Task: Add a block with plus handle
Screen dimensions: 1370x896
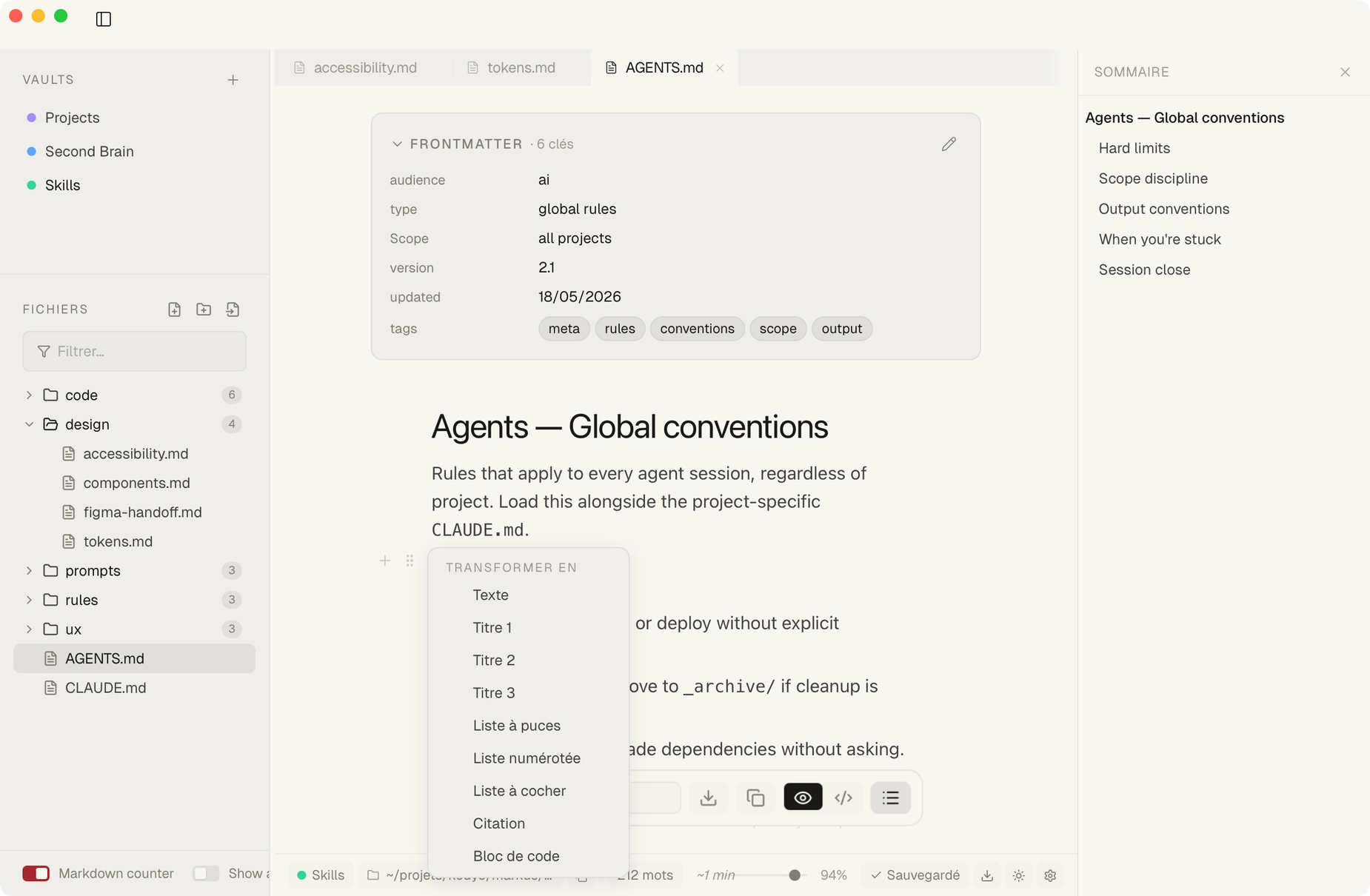Action: (385, 561)
